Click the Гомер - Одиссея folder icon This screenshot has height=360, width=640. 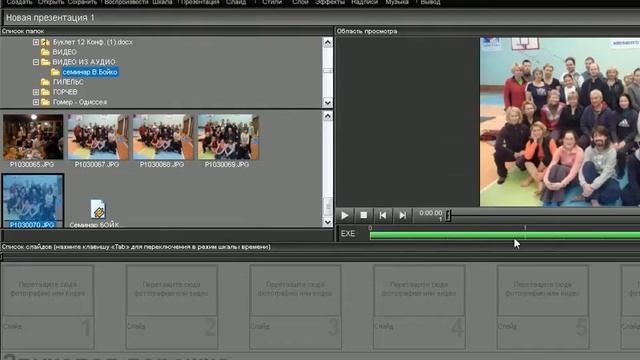45,102
